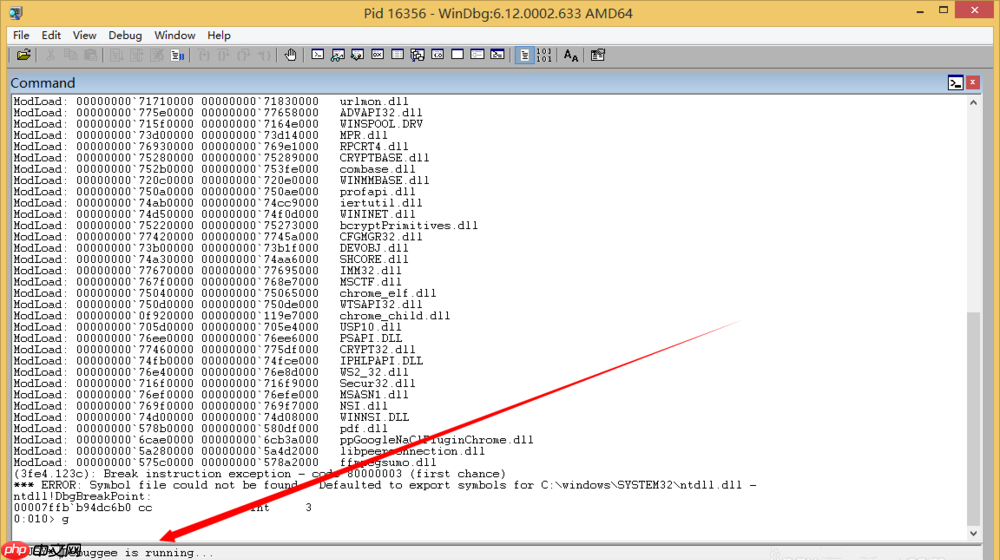Click the 0:010> g command line
Image resolution: width=1000 pixels, height=560 pixels.
pyautogui.click(x=41, y=519)
